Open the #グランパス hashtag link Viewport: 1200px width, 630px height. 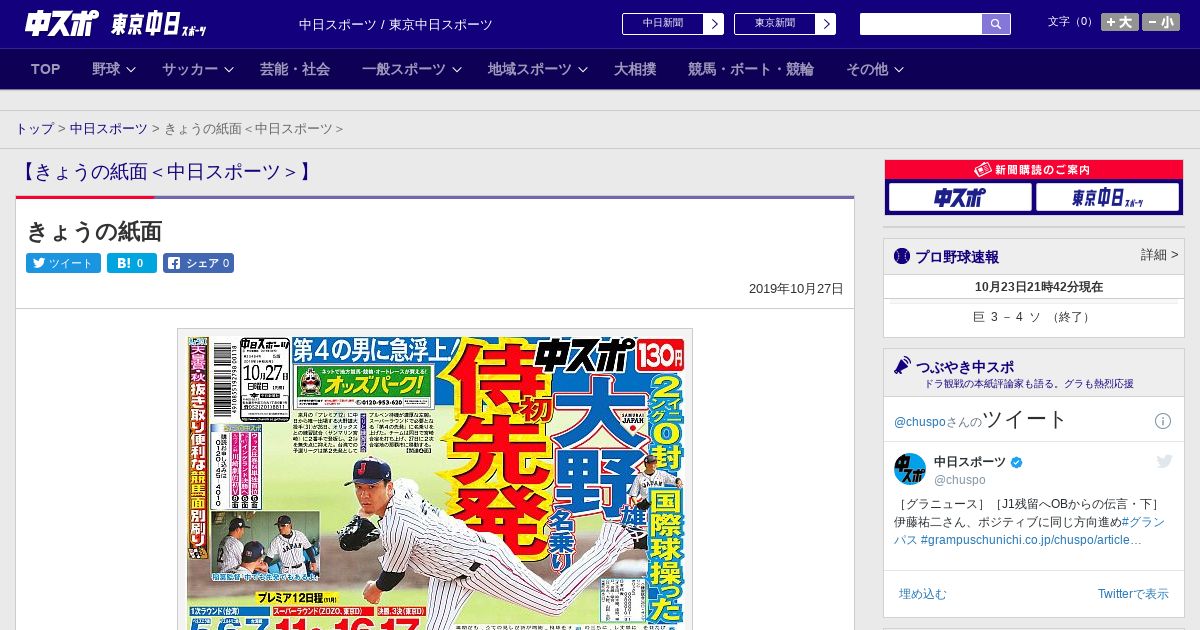click(1030, 530)
